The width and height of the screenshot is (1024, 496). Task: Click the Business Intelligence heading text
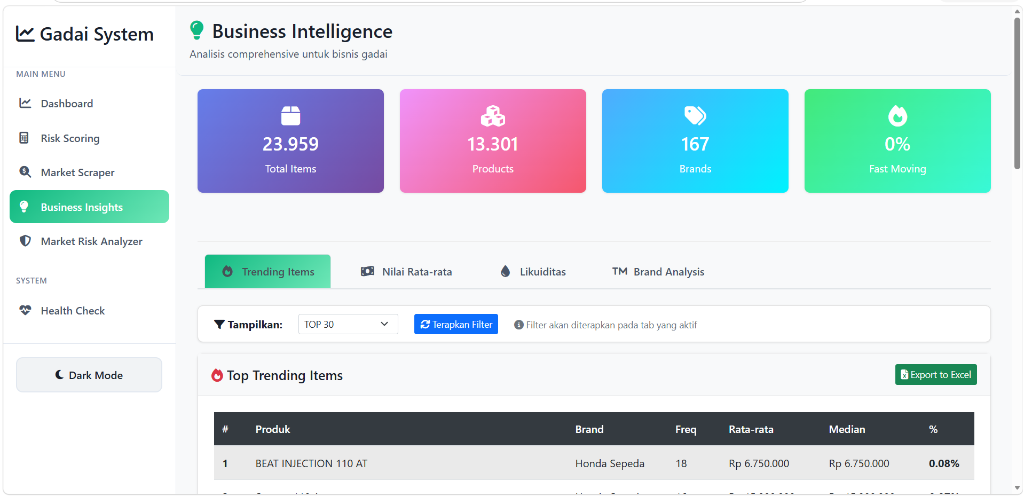coord(302,31)
